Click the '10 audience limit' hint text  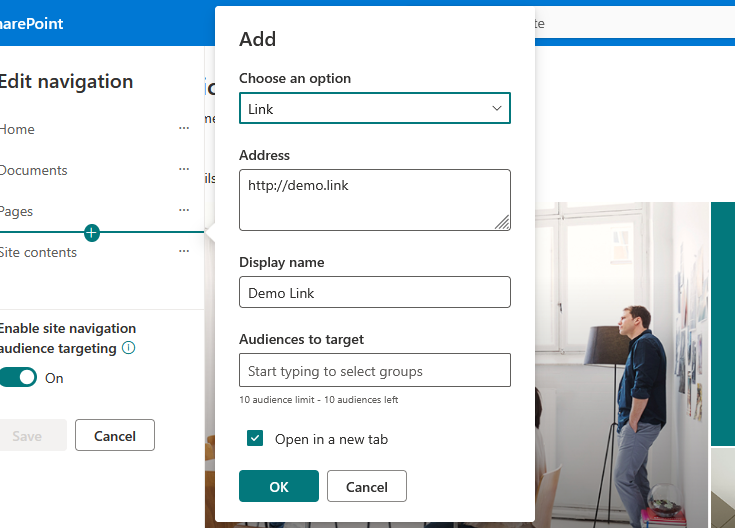[319, 400]
